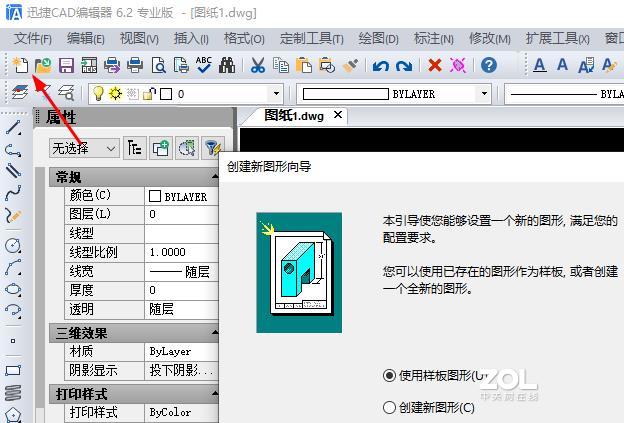
Task: Open the 视图(V) menu
Action: (x=139, y=39)
